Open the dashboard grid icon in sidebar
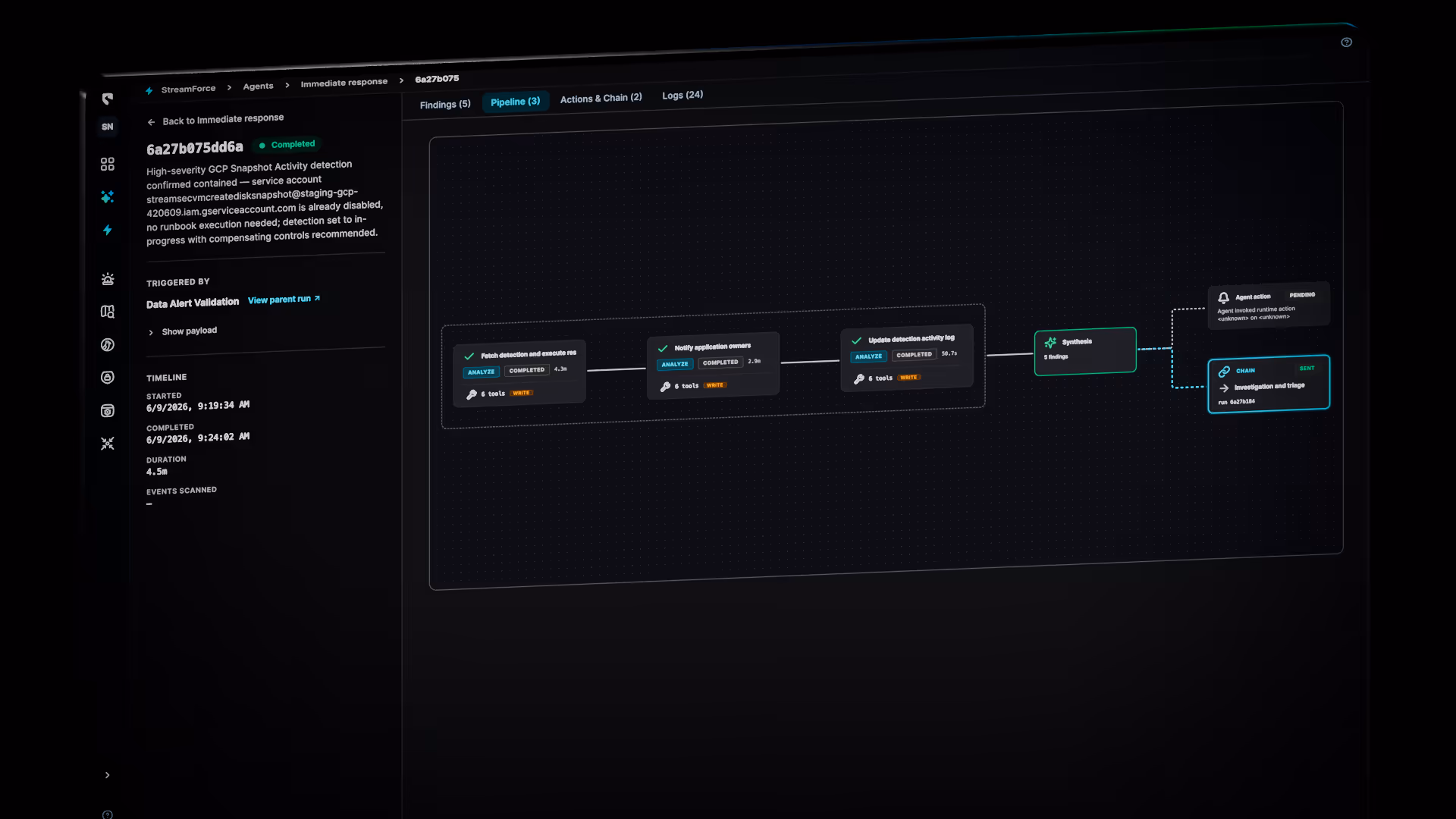Screen dimensions: 1456x819 pyautogui.click(x=108, y=164)
